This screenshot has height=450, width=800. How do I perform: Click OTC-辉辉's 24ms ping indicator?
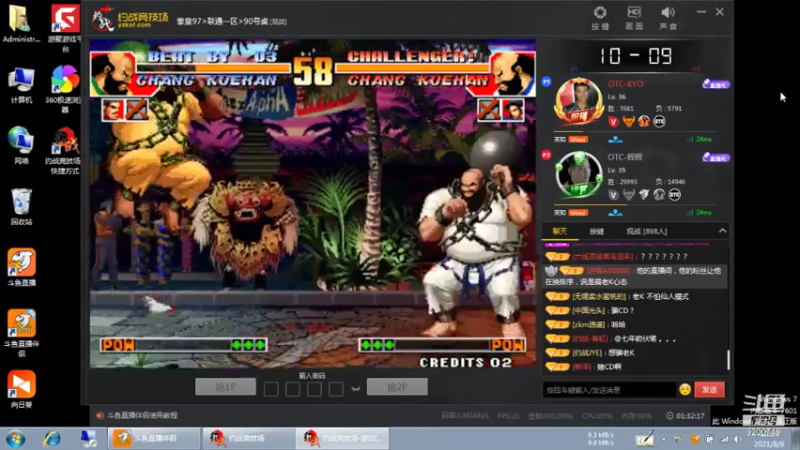(x=699, y=213)
